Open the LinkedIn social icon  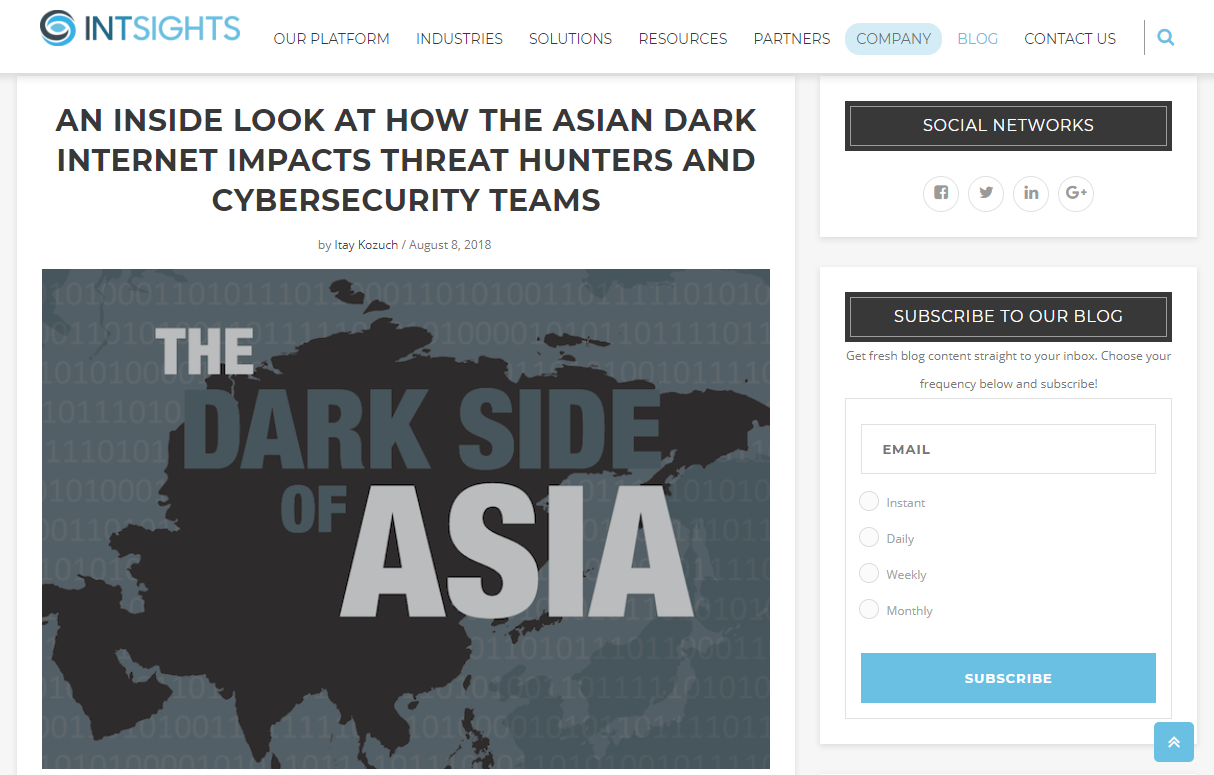1031,193
